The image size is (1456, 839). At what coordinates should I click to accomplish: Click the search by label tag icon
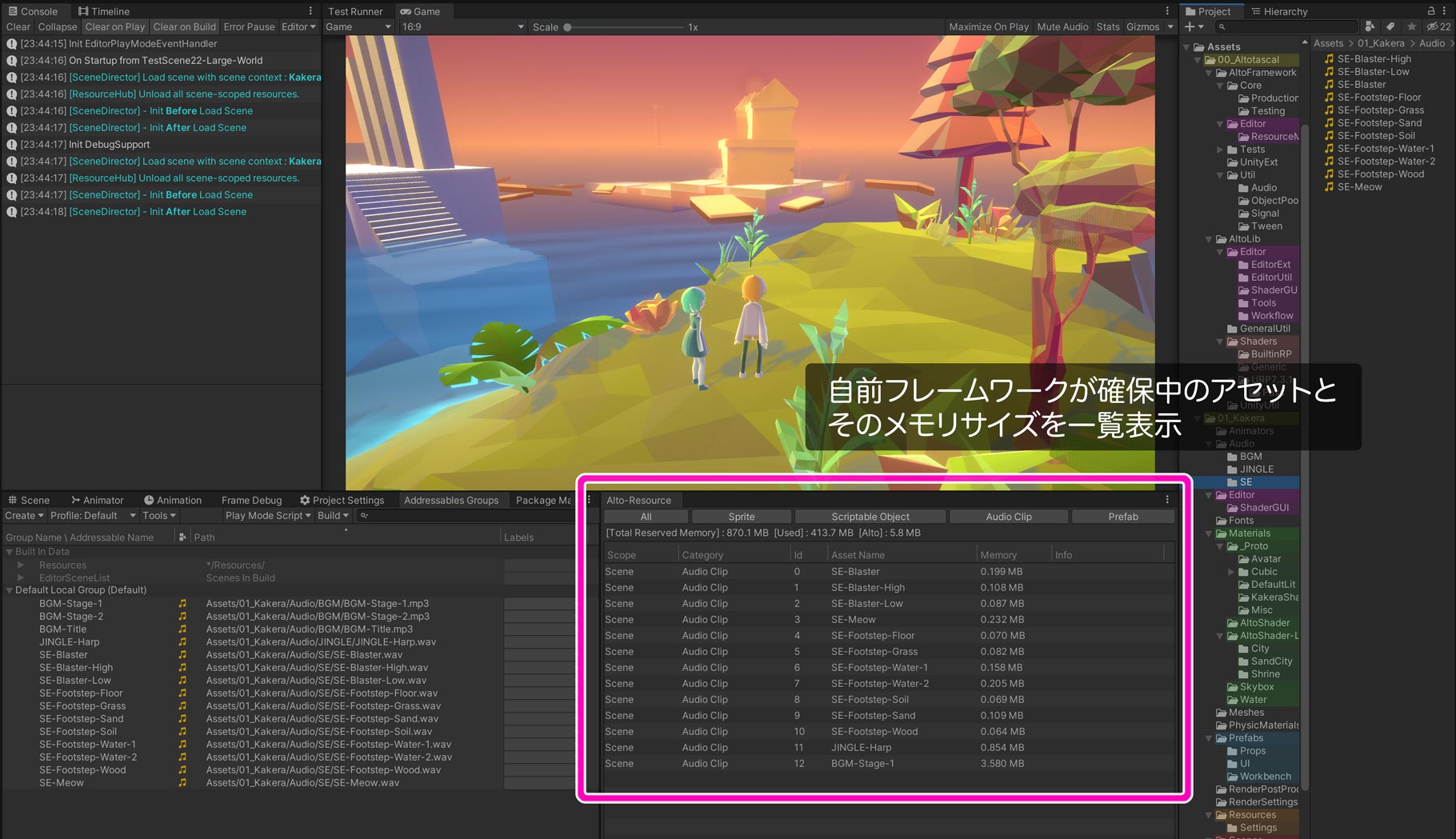(1391, 26)
